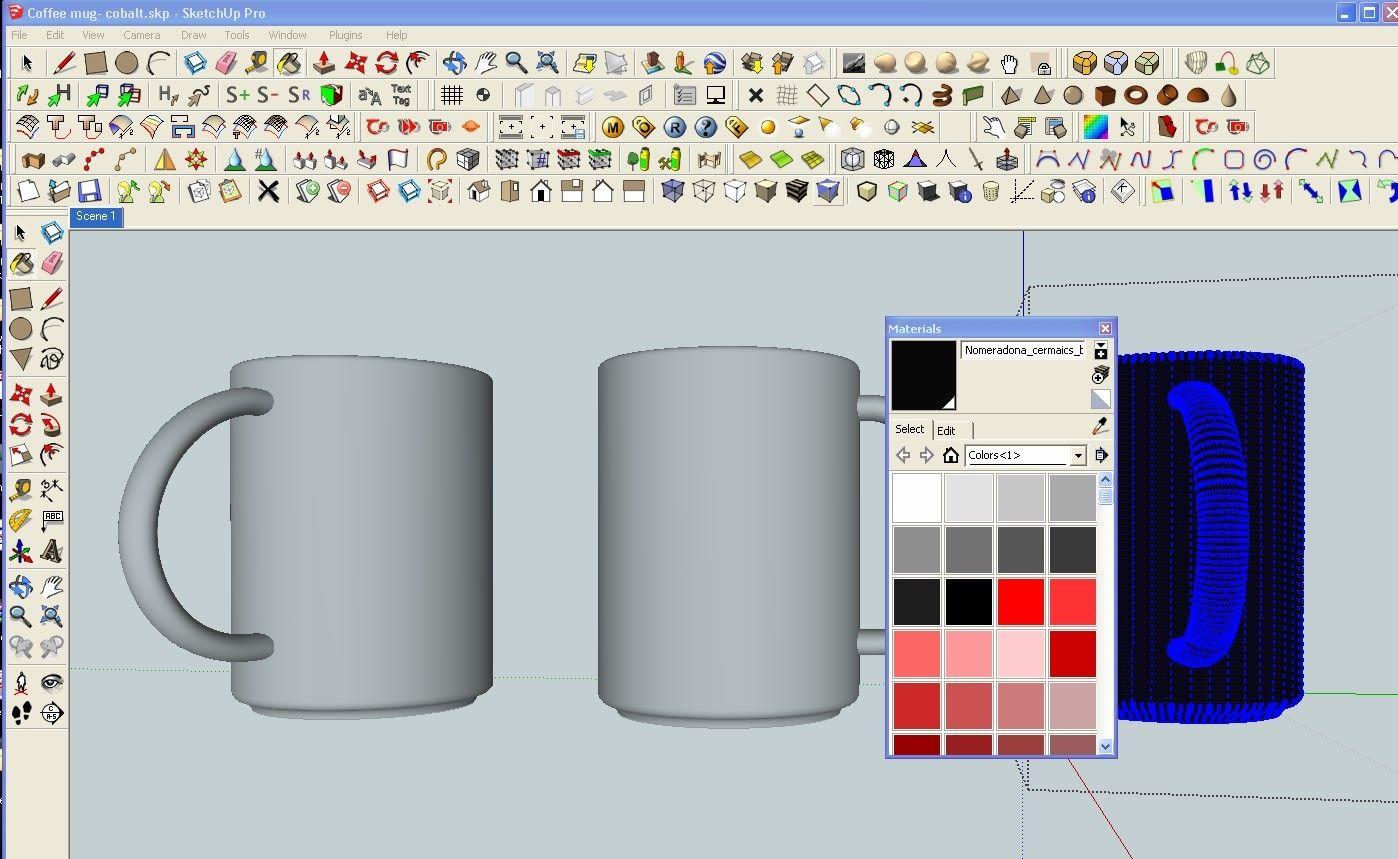Image resolution: width=1398 pixels, height=859 pixels.
Task: Click the Sample Paint eyedropper button
Action: 1101,427
